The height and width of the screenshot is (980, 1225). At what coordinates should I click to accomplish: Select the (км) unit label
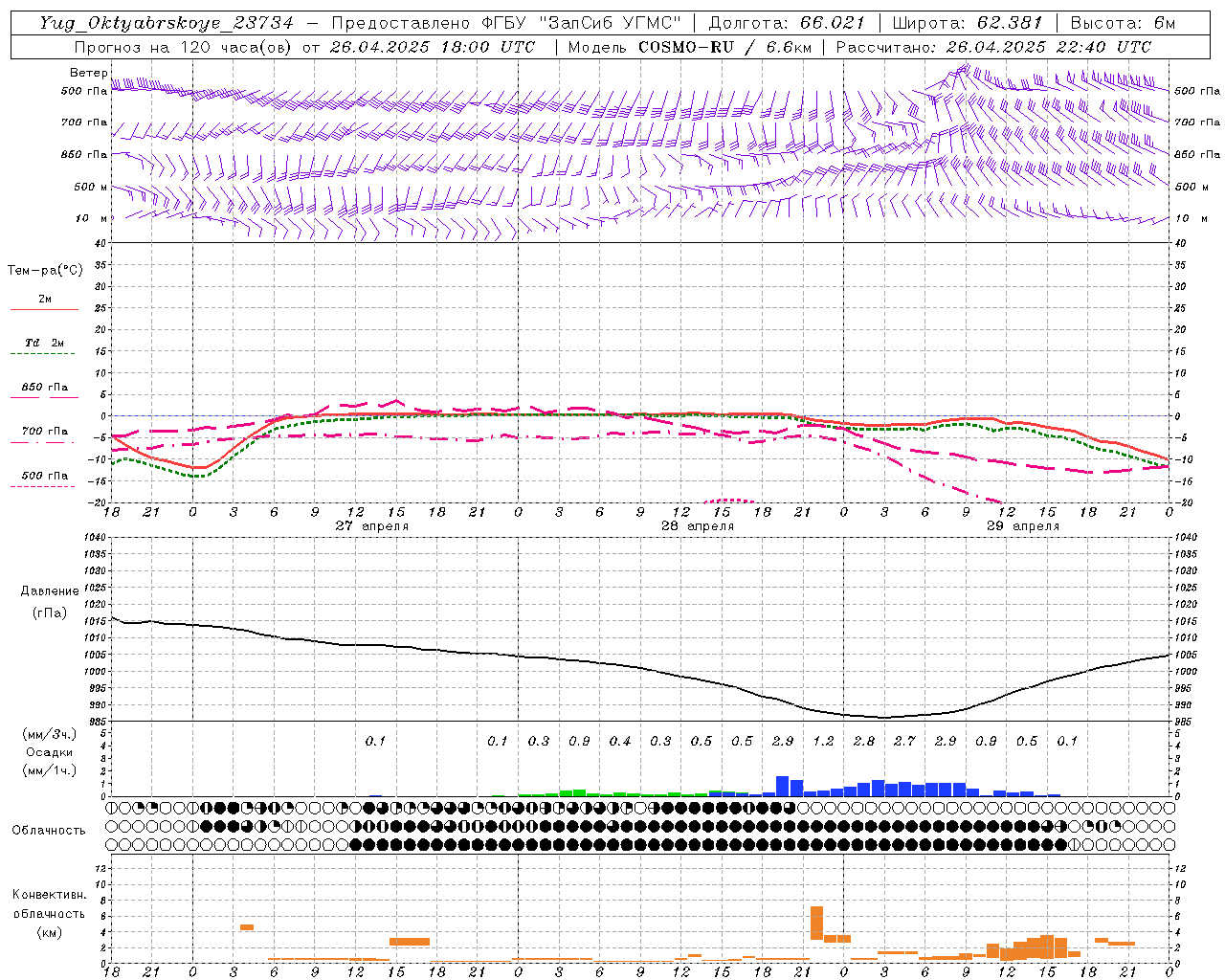pyautogui.click(x=49, y=931)
